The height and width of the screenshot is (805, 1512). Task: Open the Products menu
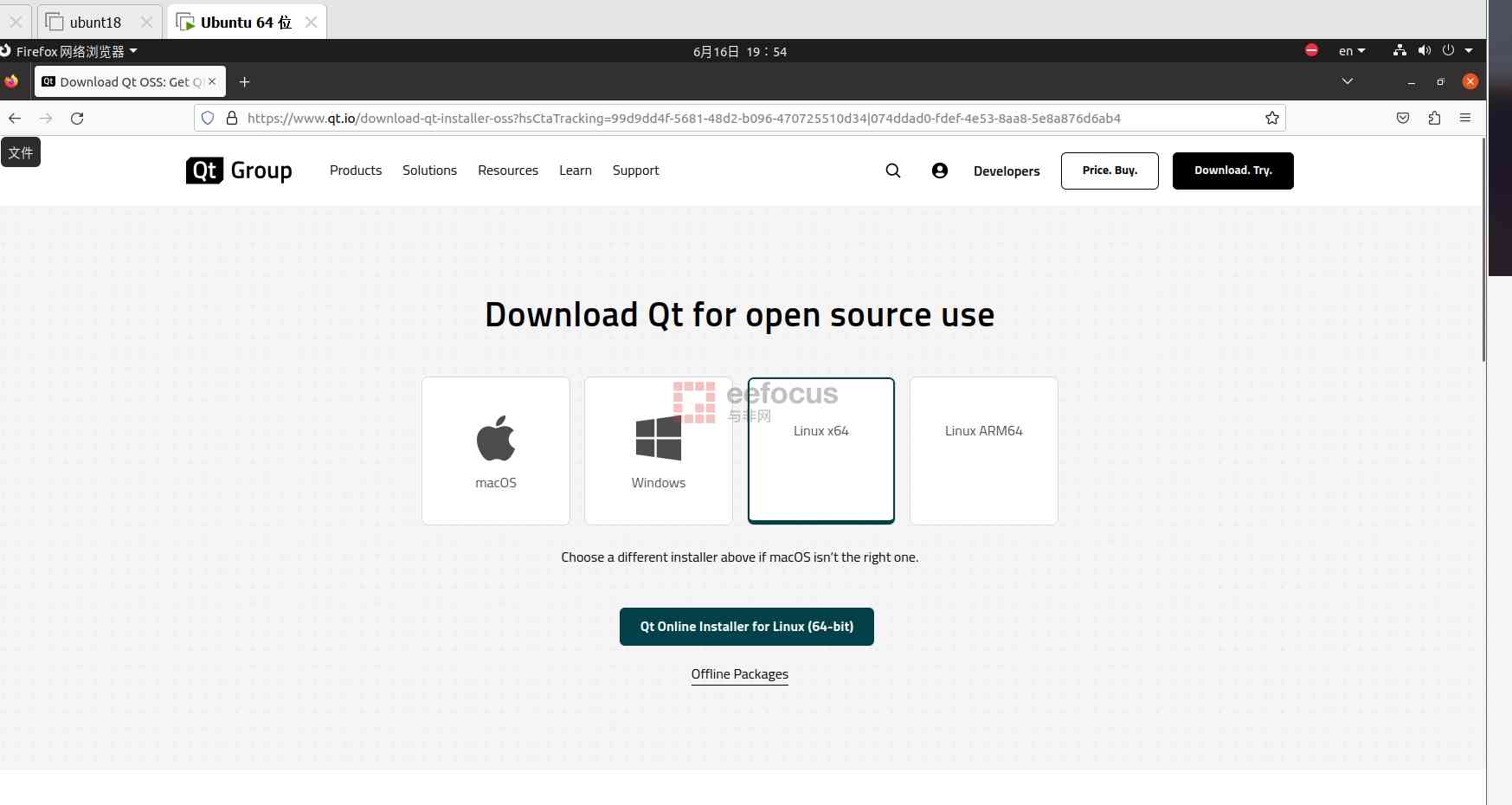pos(356,171)
